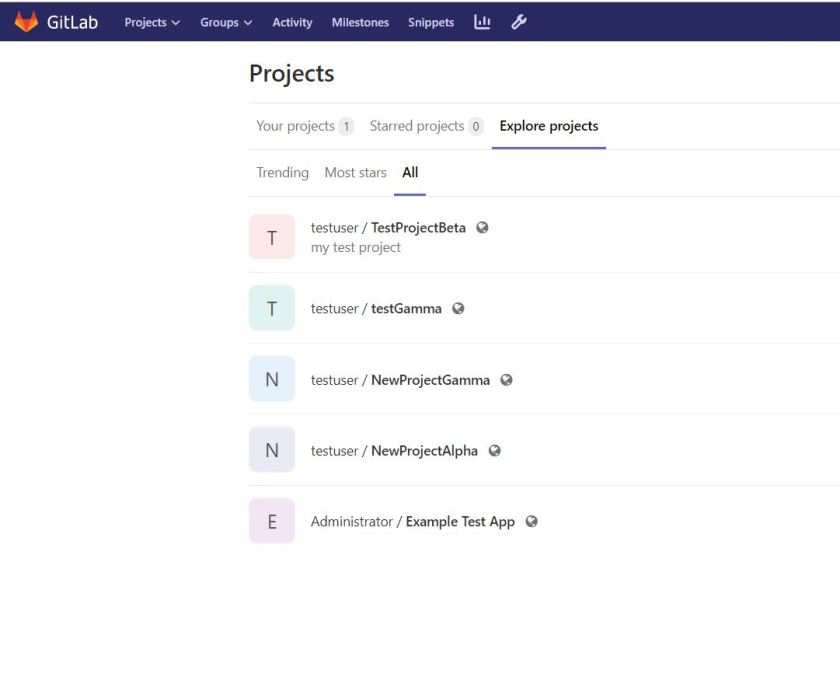Open the Snippets page
The image size is (840, 688).
[430, 21]
